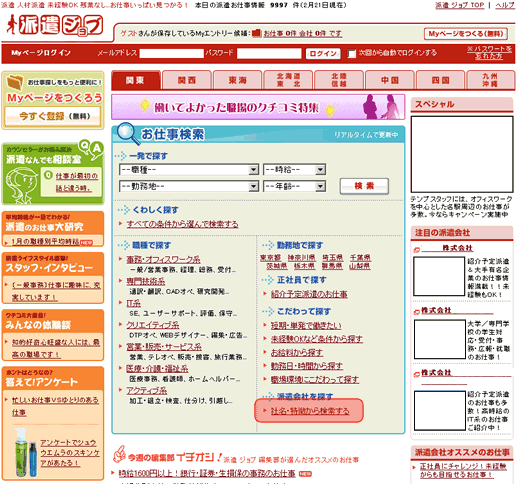This screenshot has width=520, height=484.
Task: Switch to the 関西 region tab
Action: point(187,80)
